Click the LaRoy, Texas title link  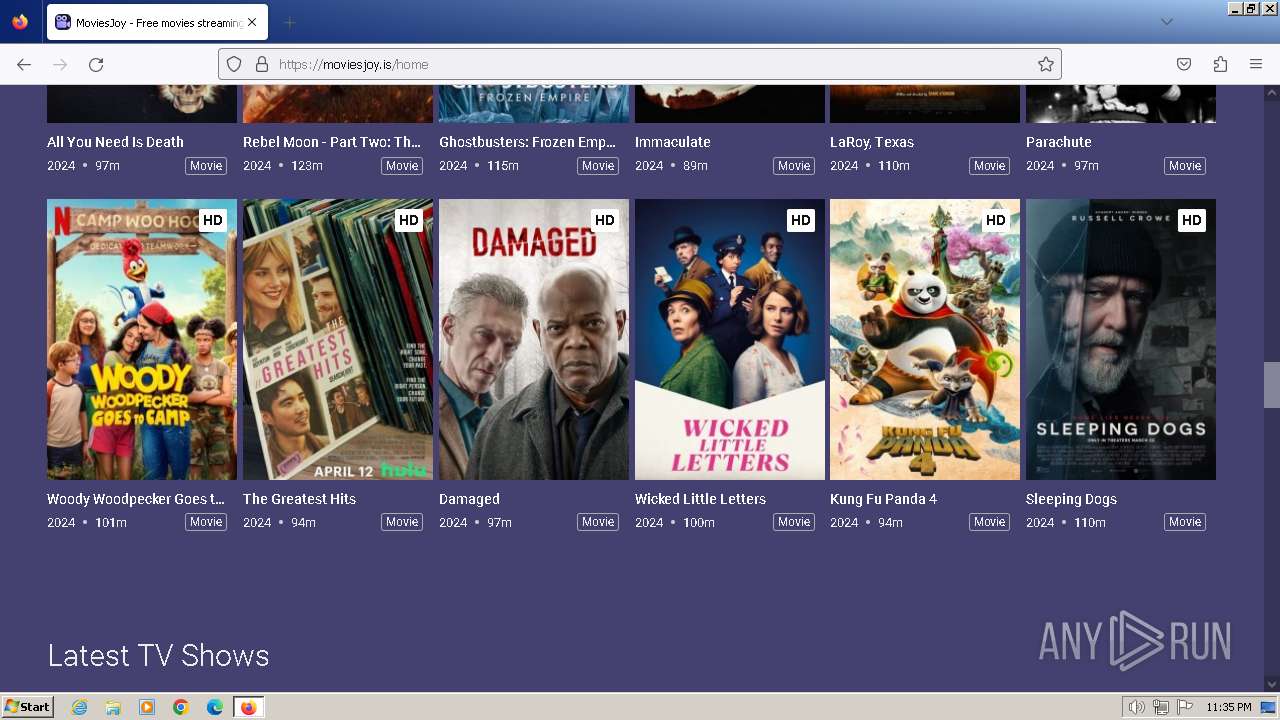872,142
